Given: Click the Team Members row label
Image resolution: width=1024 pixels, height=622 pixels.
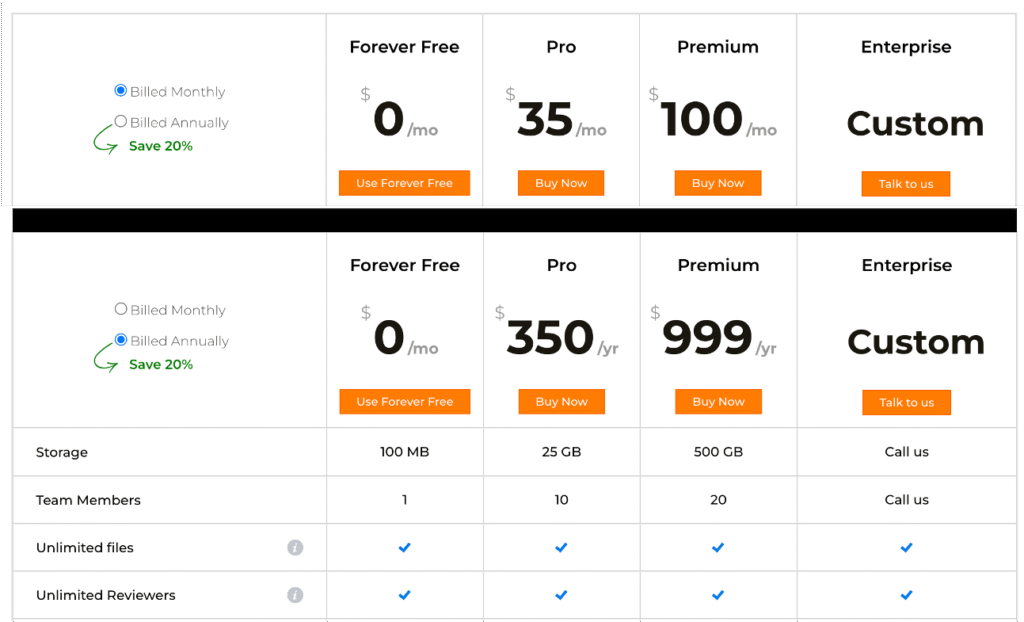Looking at the screenshot, I should (88, 500).
